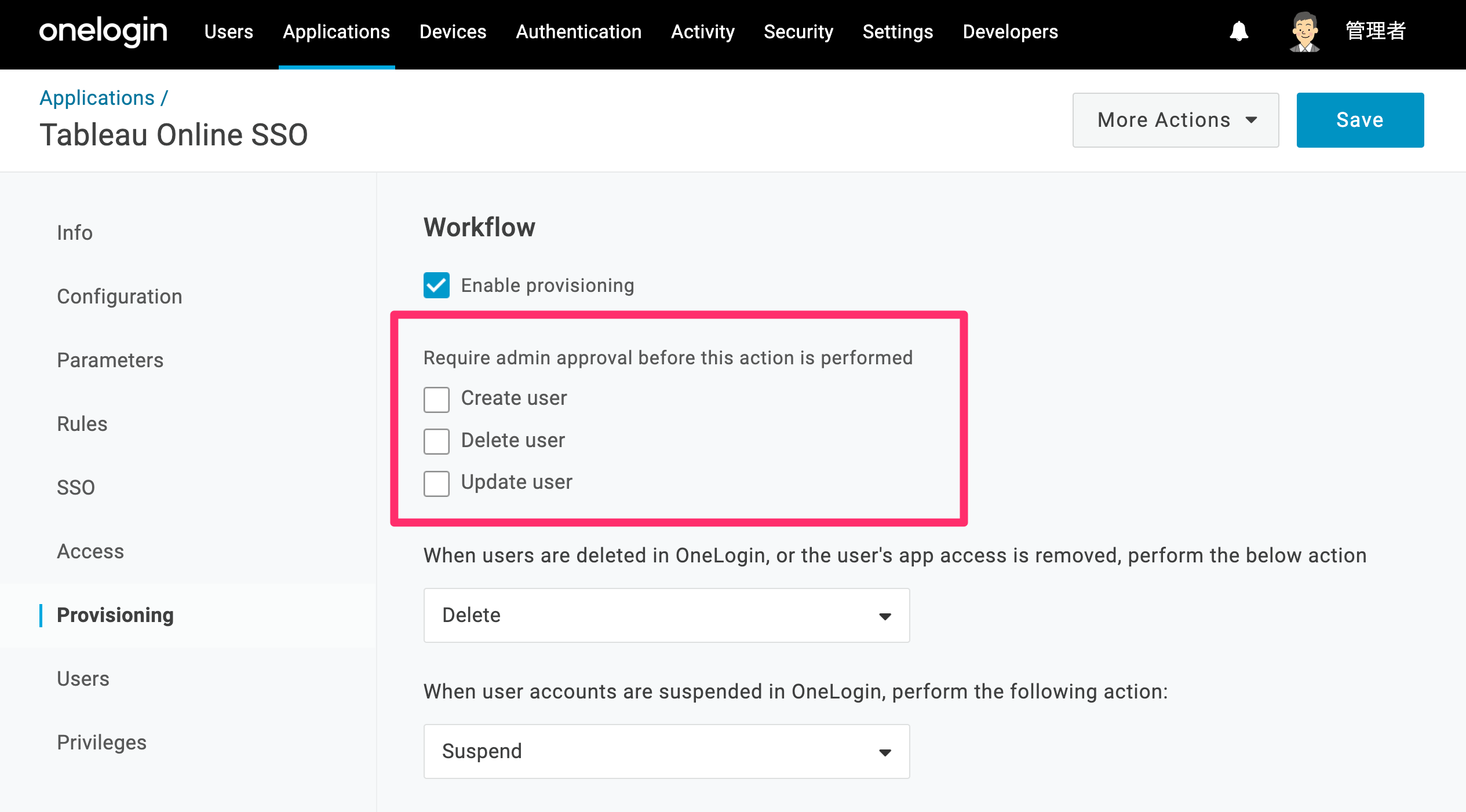Switch to the SSO sidebar tab
The height and width of the screenshot is (812, 1466).
[76, 488]
